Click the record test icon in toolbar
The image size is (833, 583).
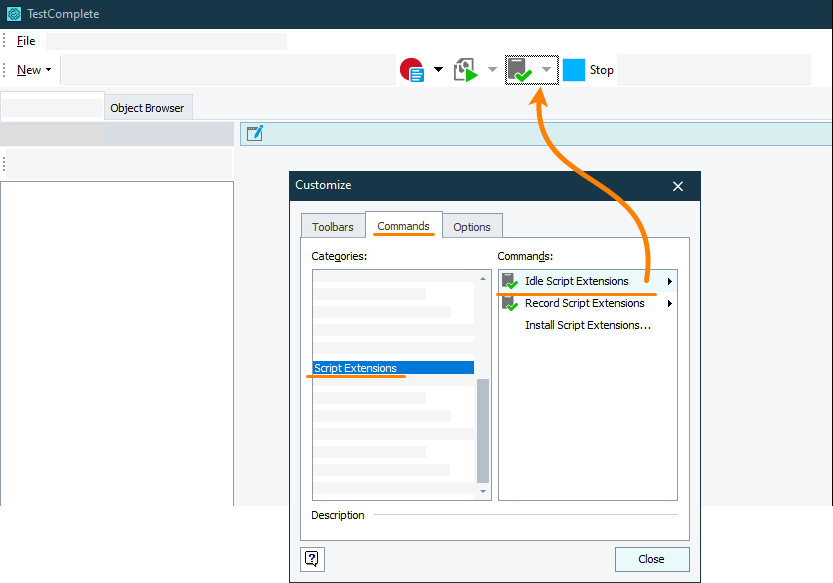(412, 70)
